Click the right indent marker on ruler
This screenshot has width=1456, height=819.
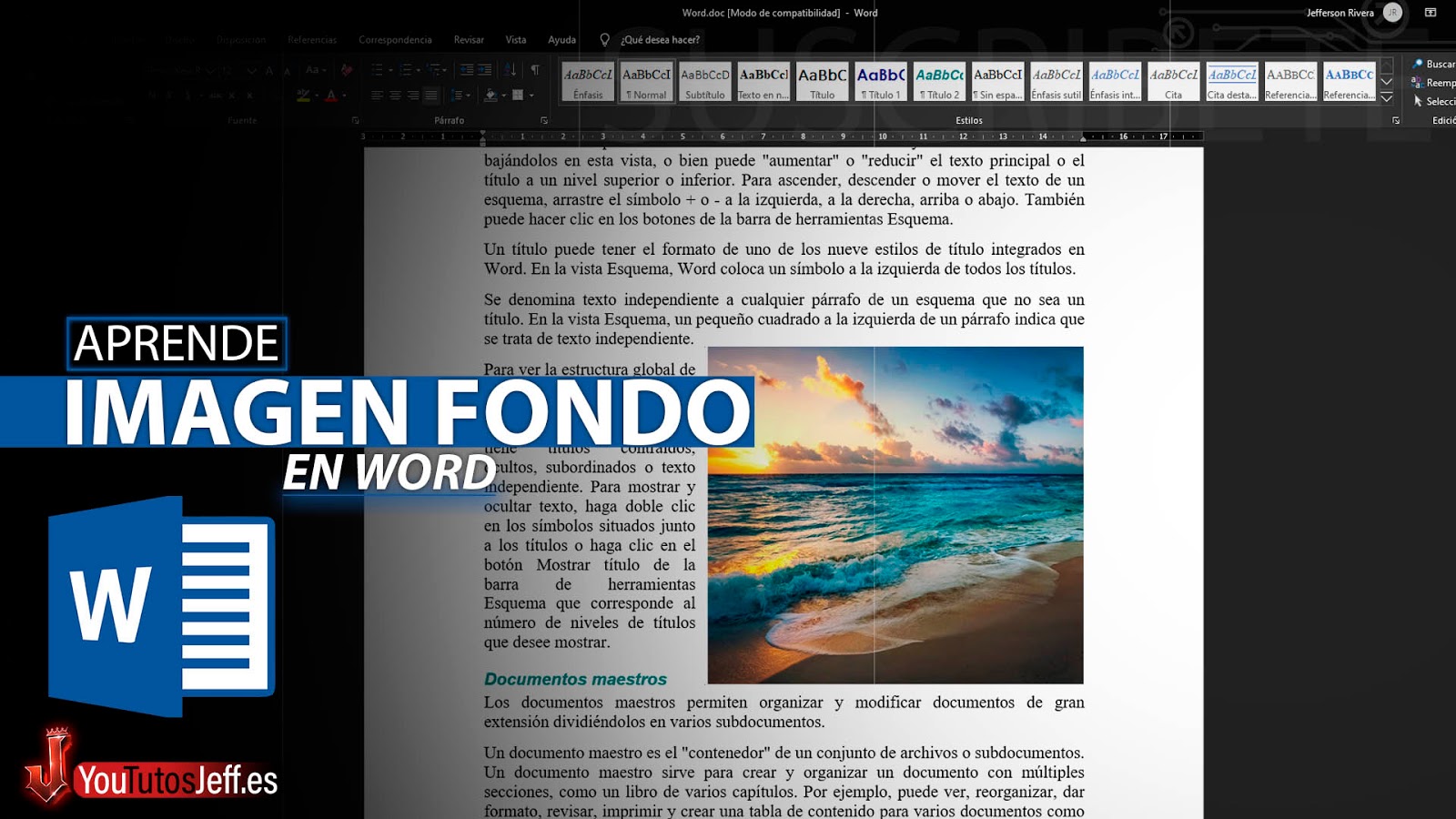point(1083,138)
